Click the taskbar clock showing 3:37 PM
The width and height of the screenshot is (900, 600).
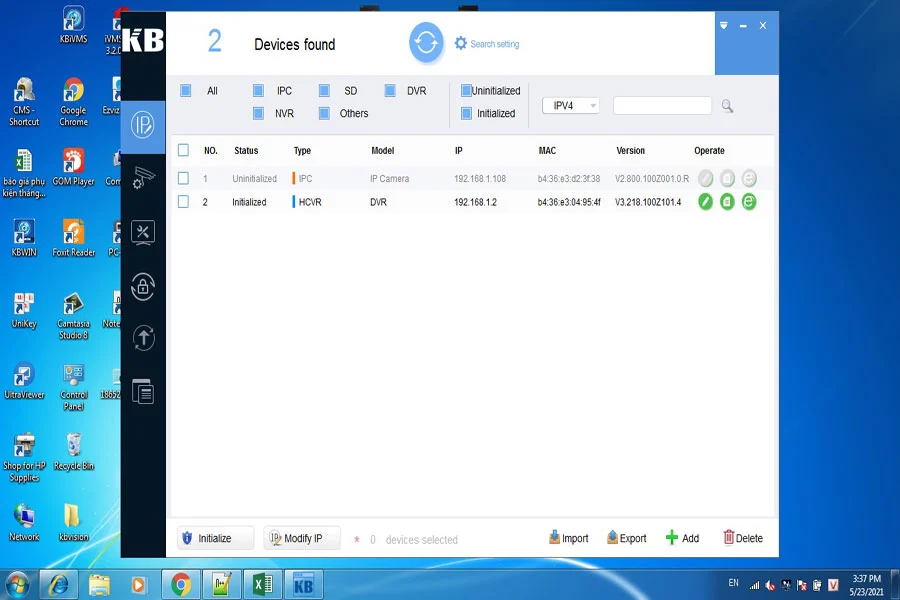pyautogui.click(x=867, y=585)
